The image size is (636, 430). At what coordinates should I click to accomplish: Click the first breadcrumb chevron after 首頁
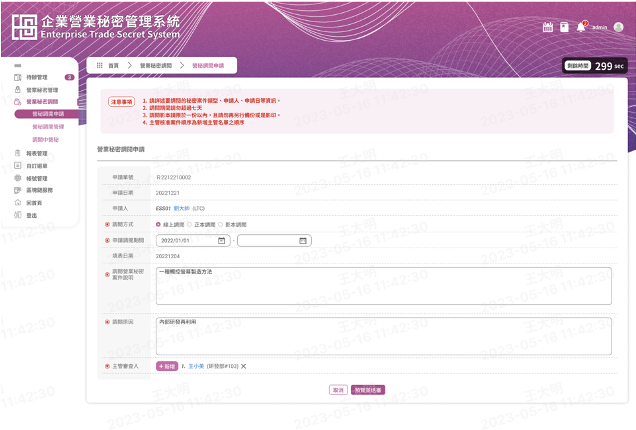click(130, 65)
